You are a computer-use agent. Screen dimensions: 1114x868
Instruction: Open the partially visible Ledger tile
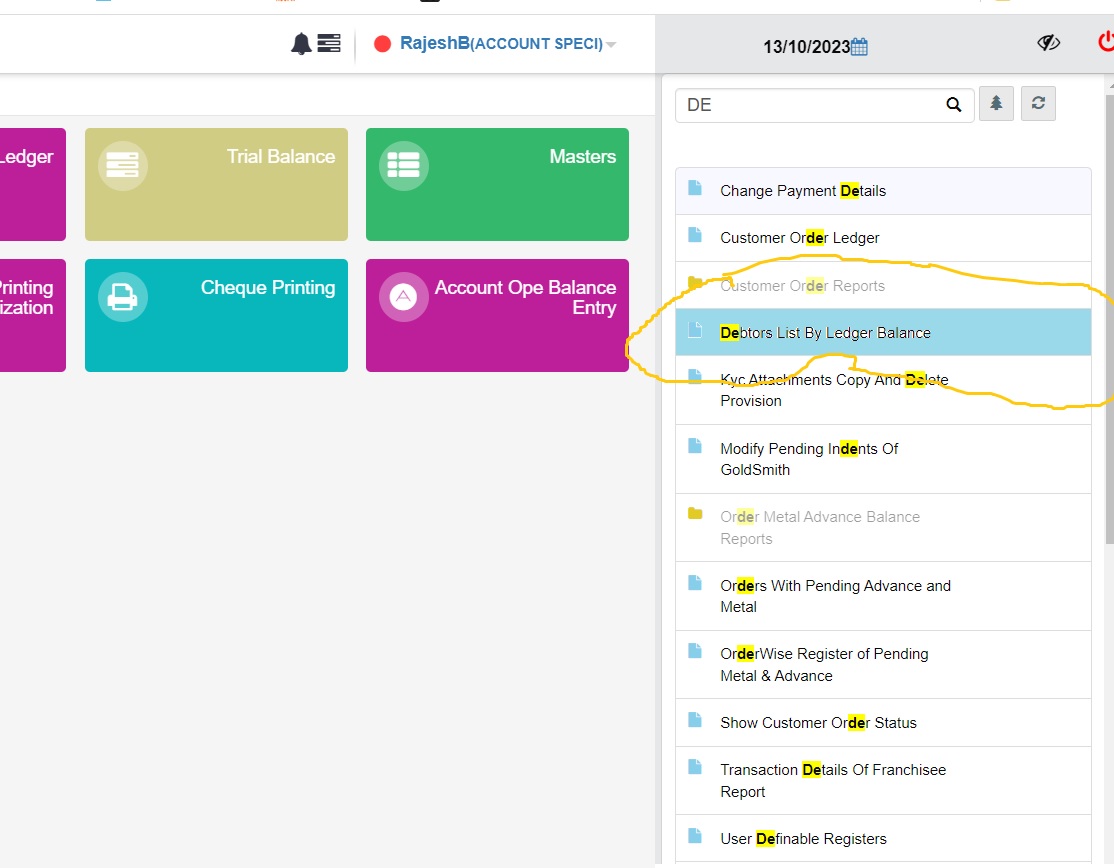pos(33,185)
